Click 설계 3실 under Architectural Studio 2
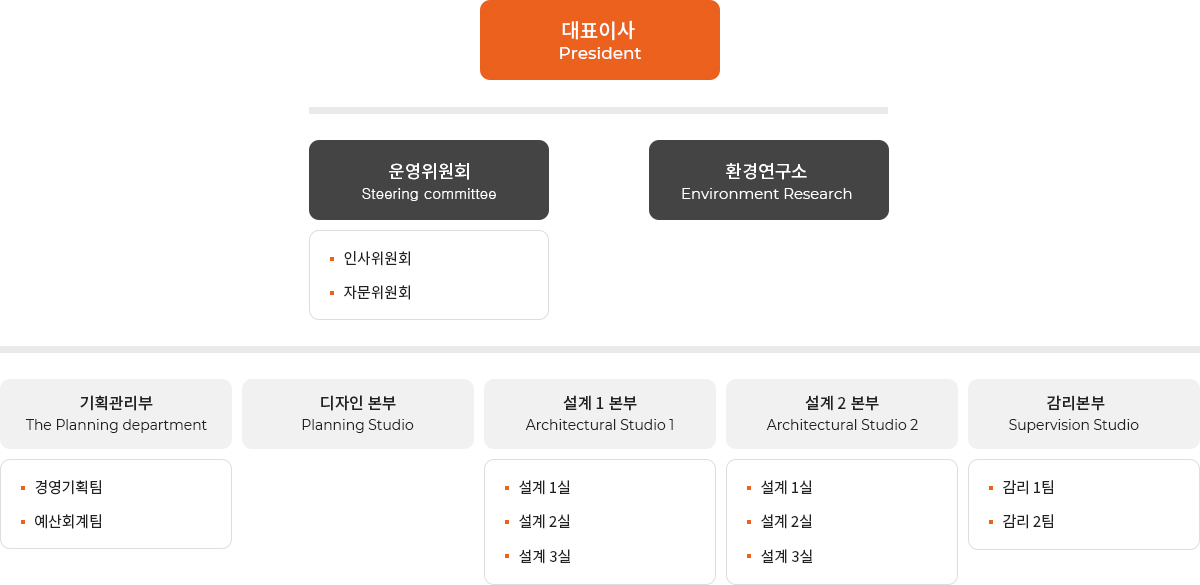This screenshot has height=585, width=1200. pyautogui.click(x=787, y=556)
